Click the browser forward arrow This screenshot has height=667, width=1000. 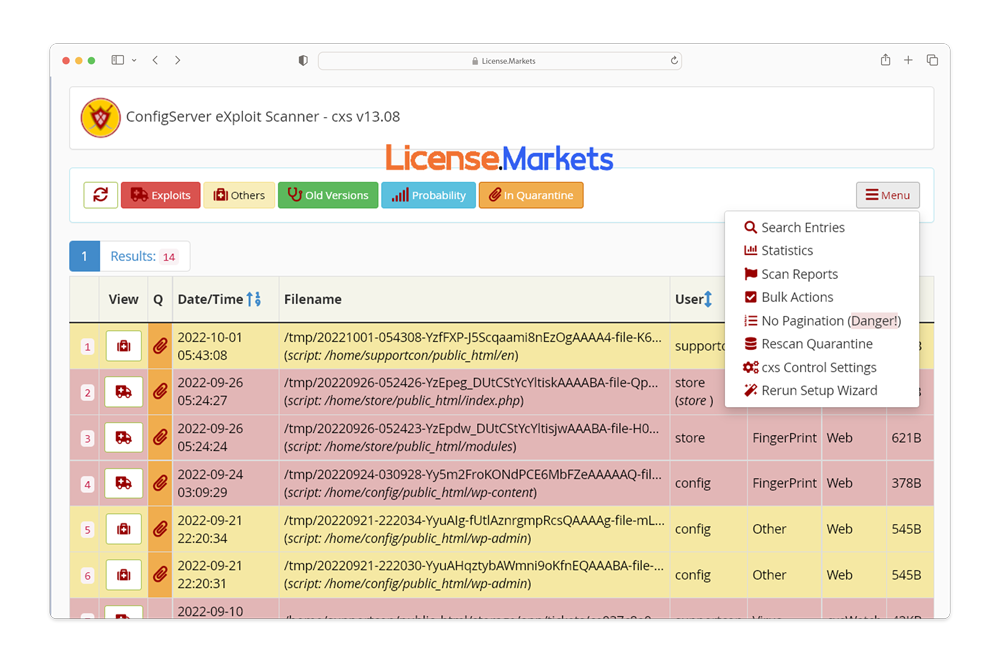pyautogui.click(x=177, y=60)
